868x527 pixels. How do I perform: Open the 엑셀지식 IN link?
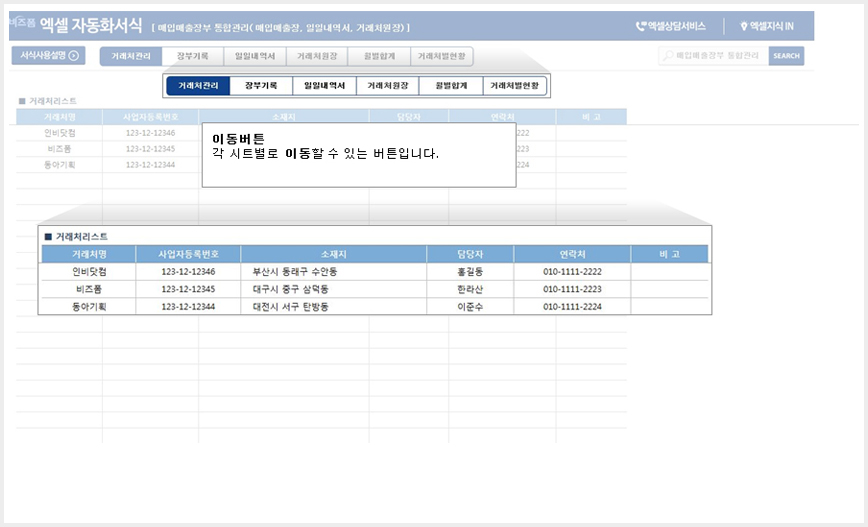(x=767, y=26)
